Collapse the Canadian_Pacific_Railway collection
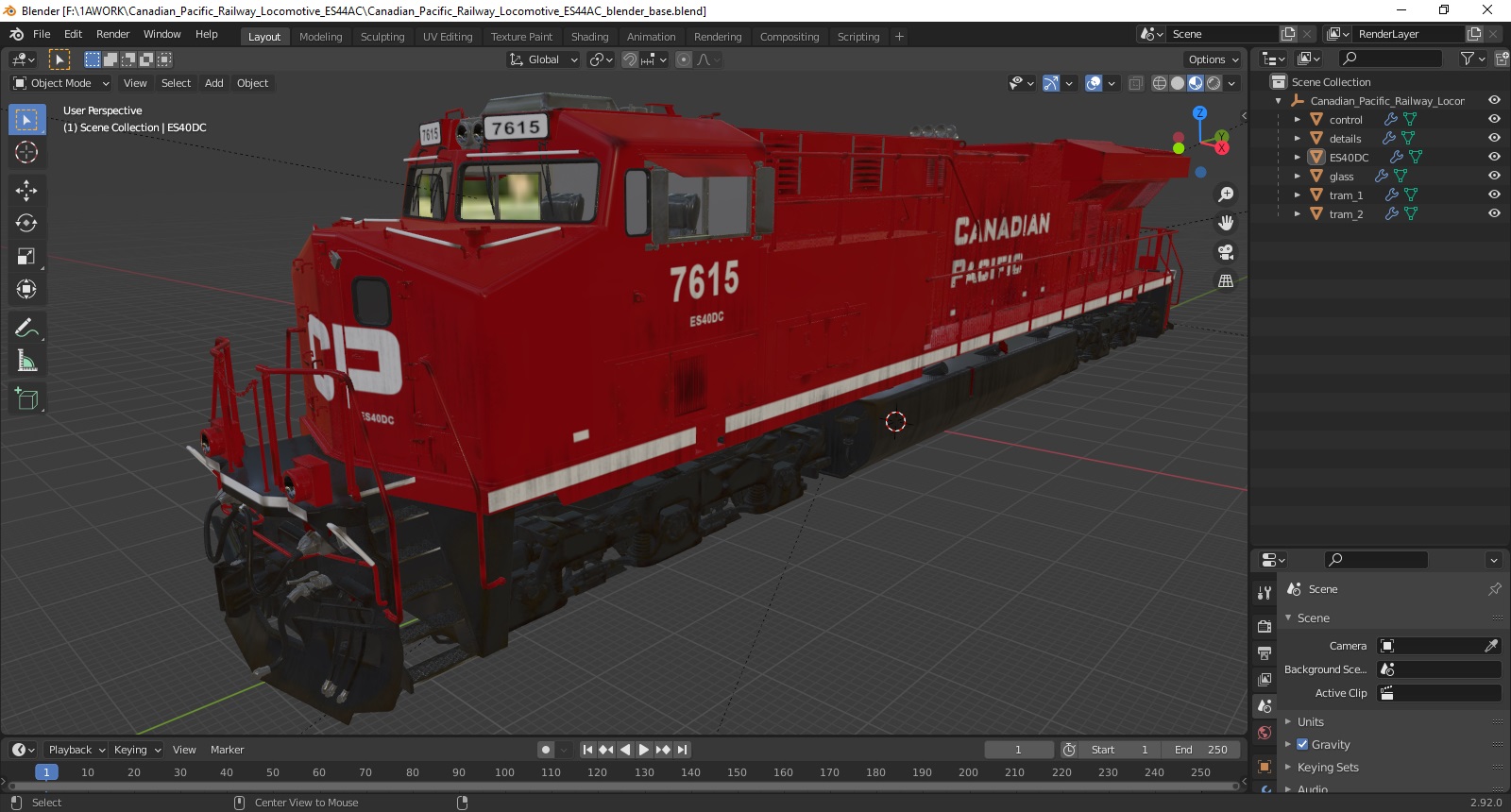This screenshot has height=812, width=1511. 1279,101
